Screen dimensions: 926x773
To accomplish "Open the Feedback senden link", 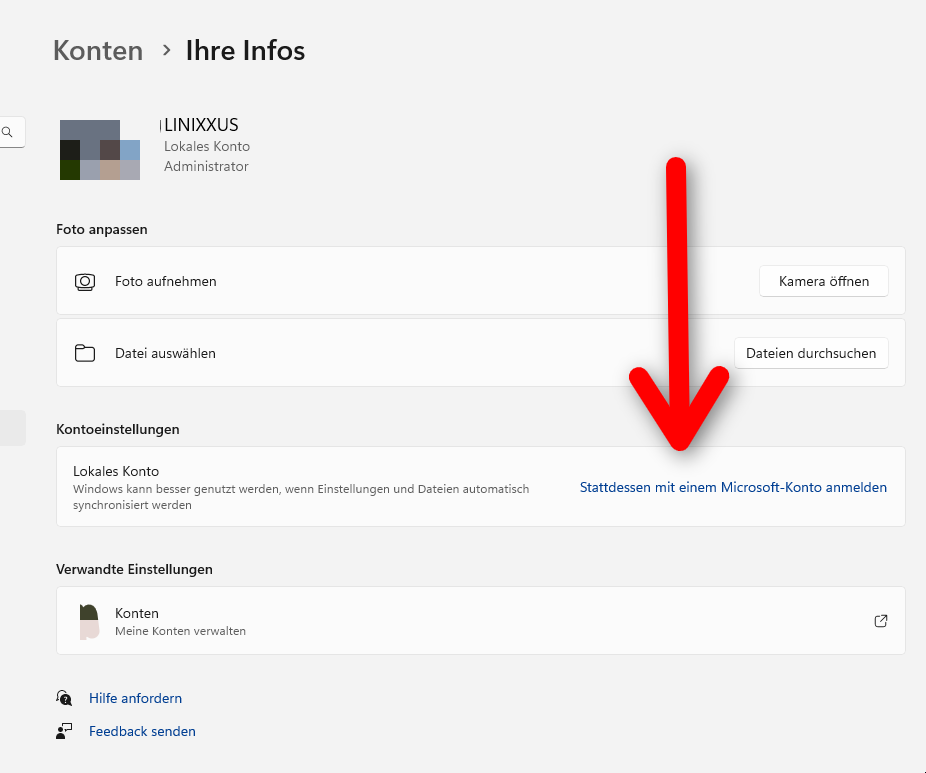I will click(142, 732).
